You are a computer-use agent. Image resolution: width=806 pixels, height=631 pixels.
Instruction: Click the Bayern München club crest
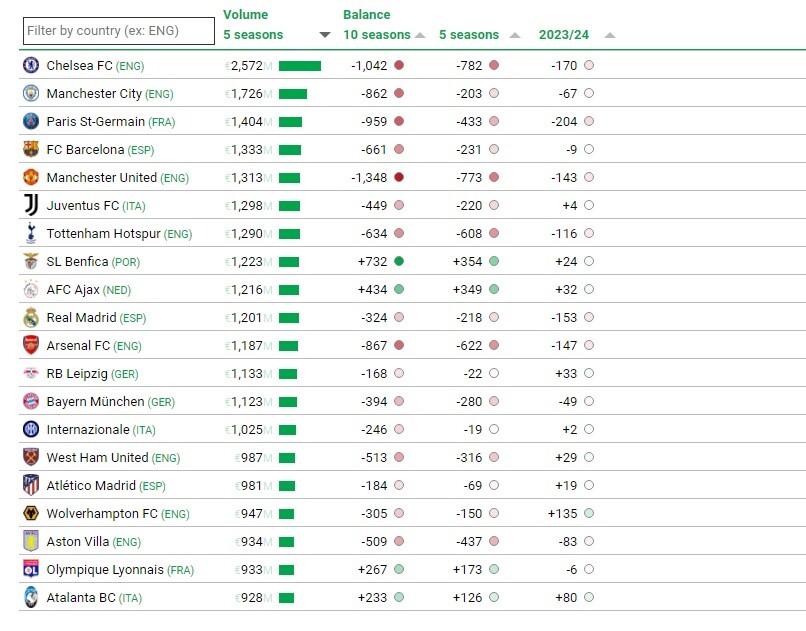point(31,401)
